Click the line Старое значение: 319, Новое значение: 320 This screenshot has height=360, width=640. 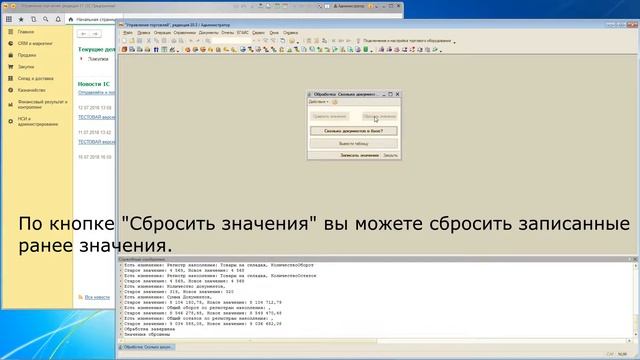[179, 292]
